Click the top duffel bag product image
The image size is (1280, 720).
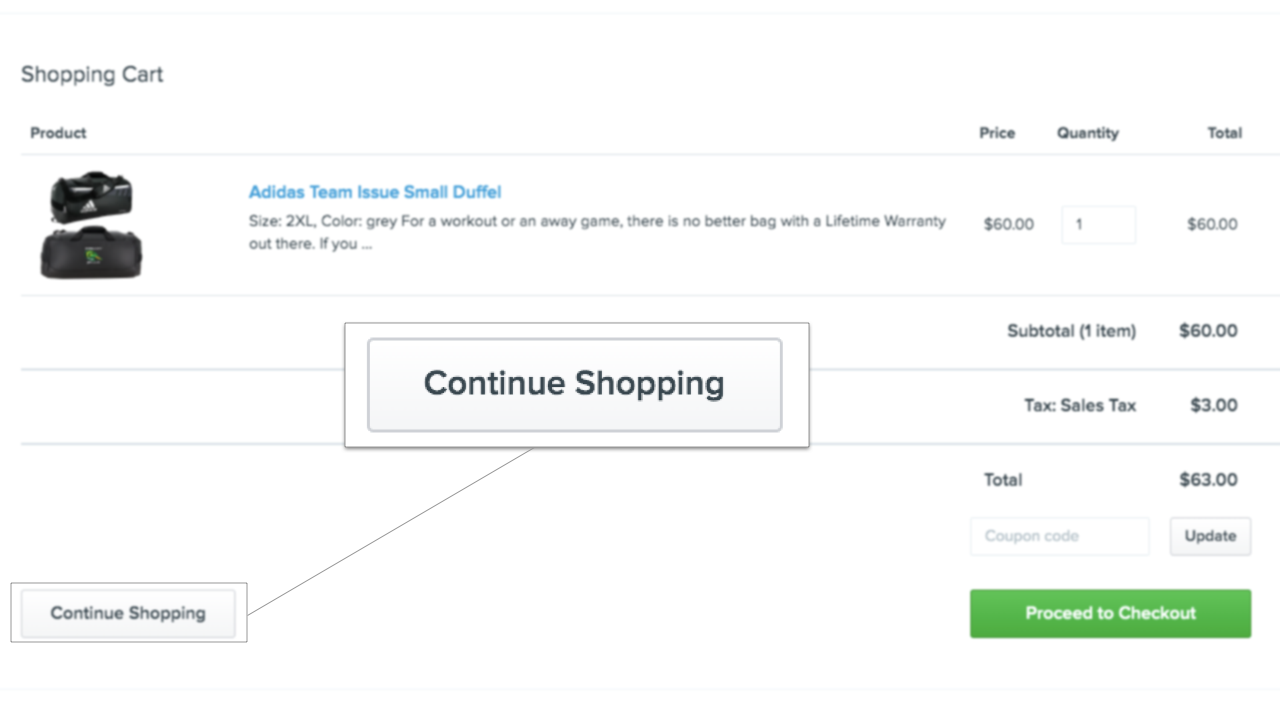[x=91, y=197]
